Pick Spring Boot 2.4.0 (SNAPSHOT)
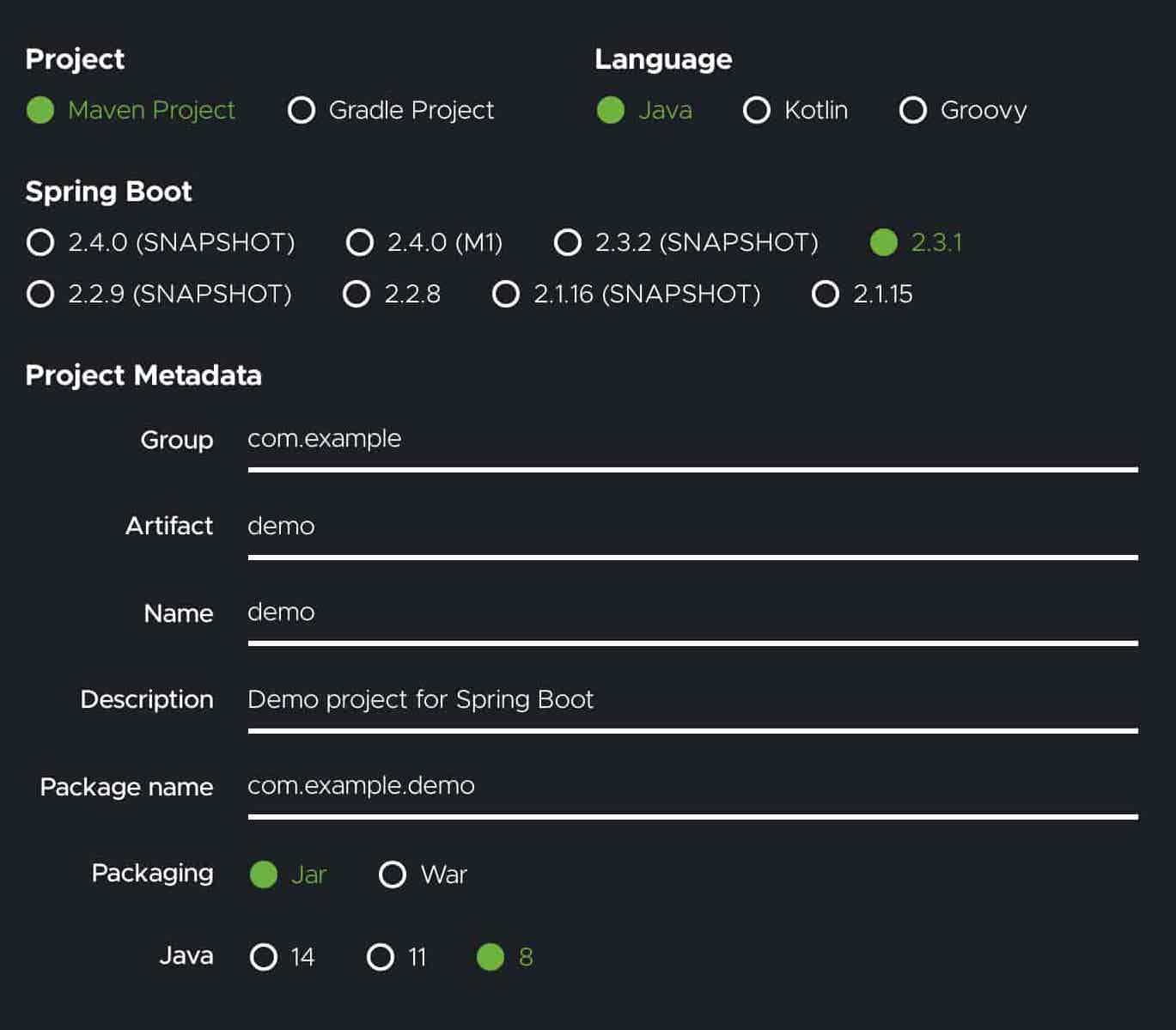 [x=40, y=242]
